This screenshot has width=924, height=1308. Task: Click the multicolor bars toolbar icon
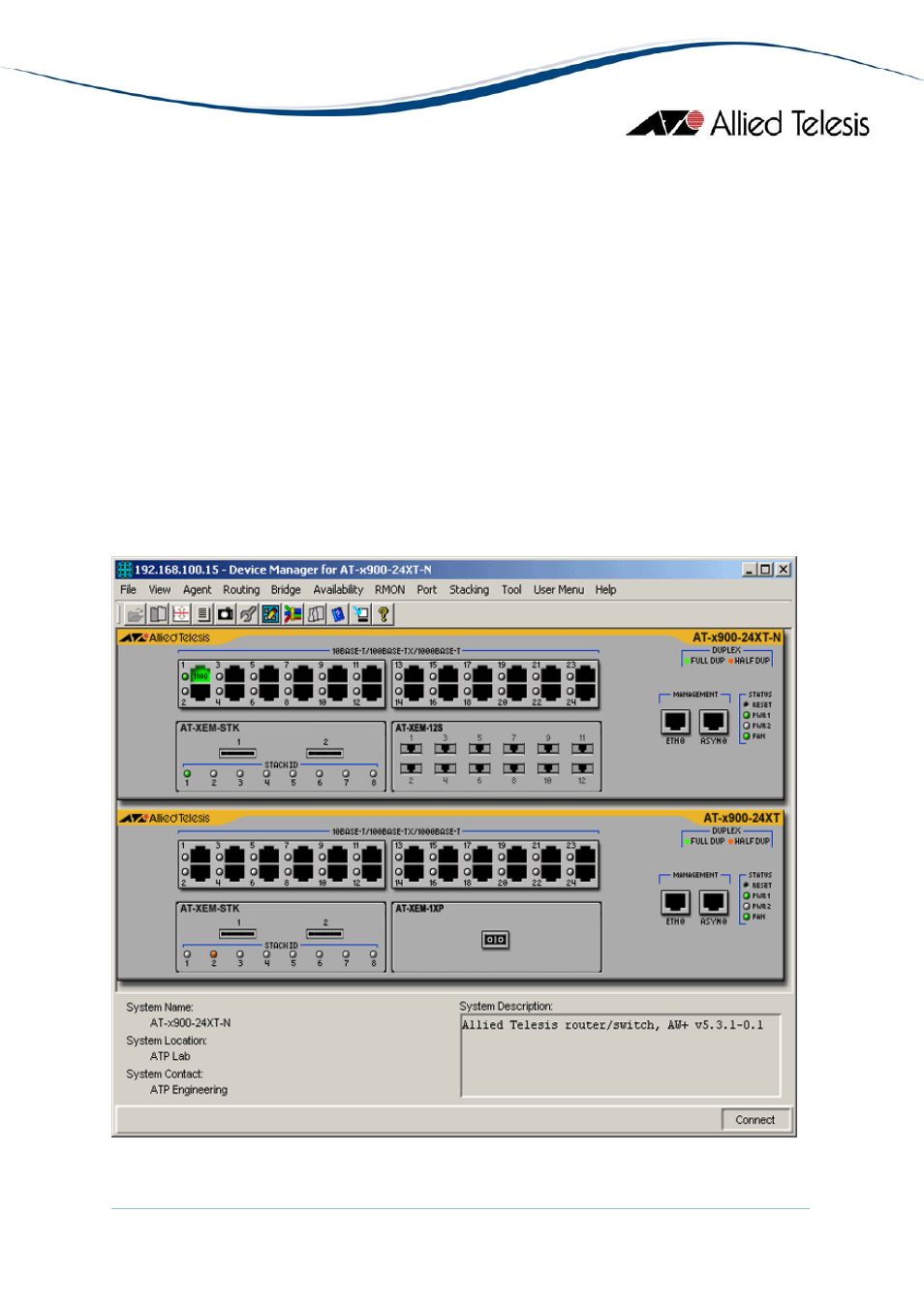tap(293, 614)
